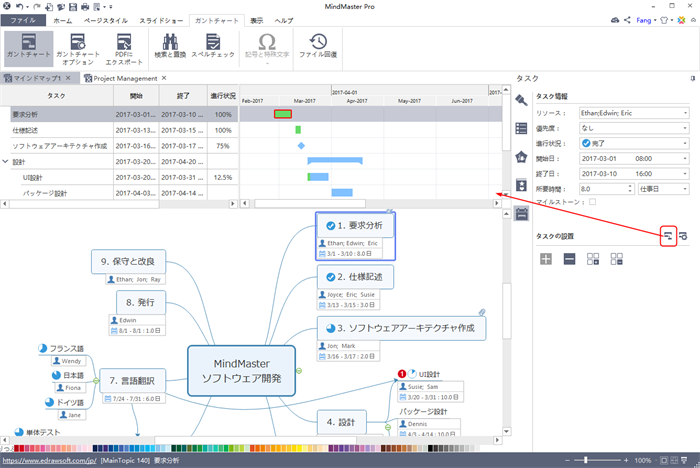Image resolution: width=700 pixels, height=468 pixels.
Task: Click the plus icon under task settings
Action: (x=545, y=259)
